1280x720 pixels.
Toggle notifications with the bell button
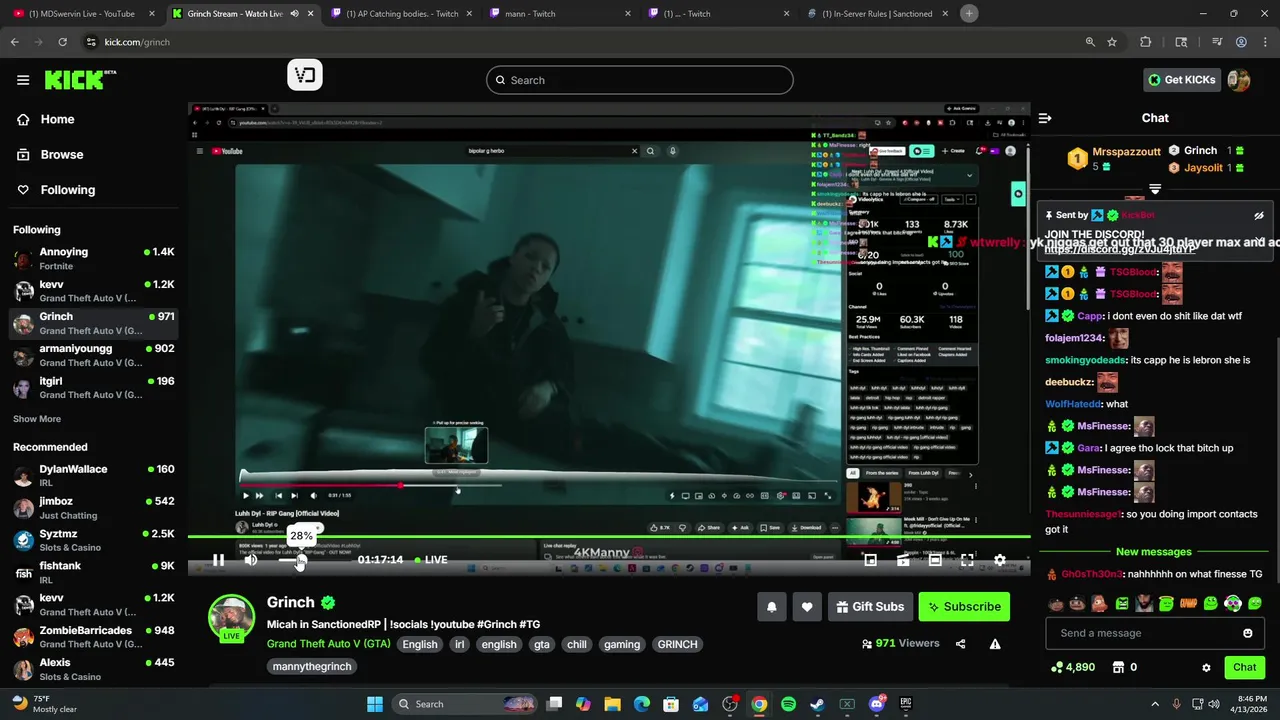point(772,606)
